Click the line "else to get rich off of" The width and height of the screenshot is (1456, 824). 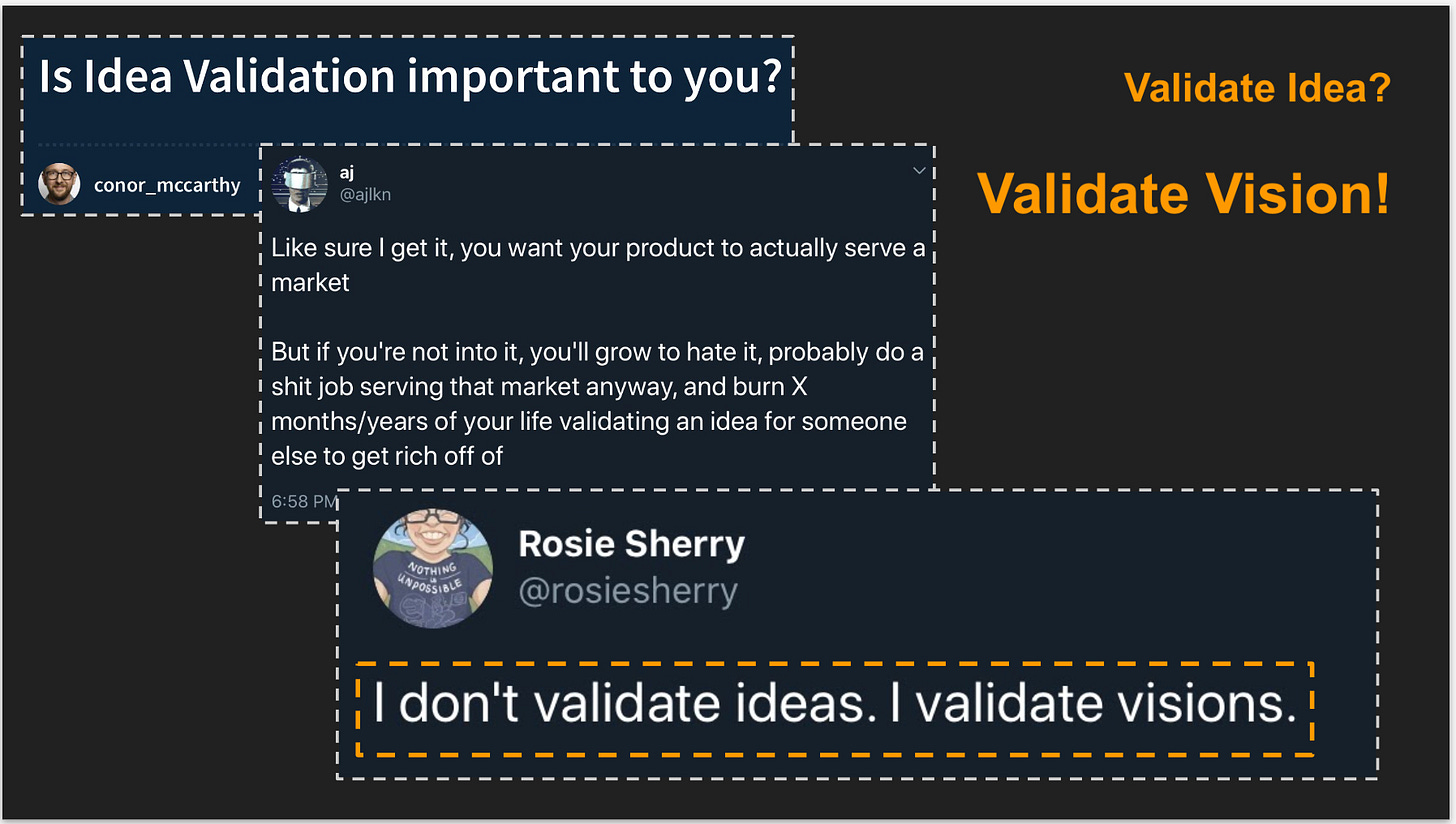(x=387, y=455)
